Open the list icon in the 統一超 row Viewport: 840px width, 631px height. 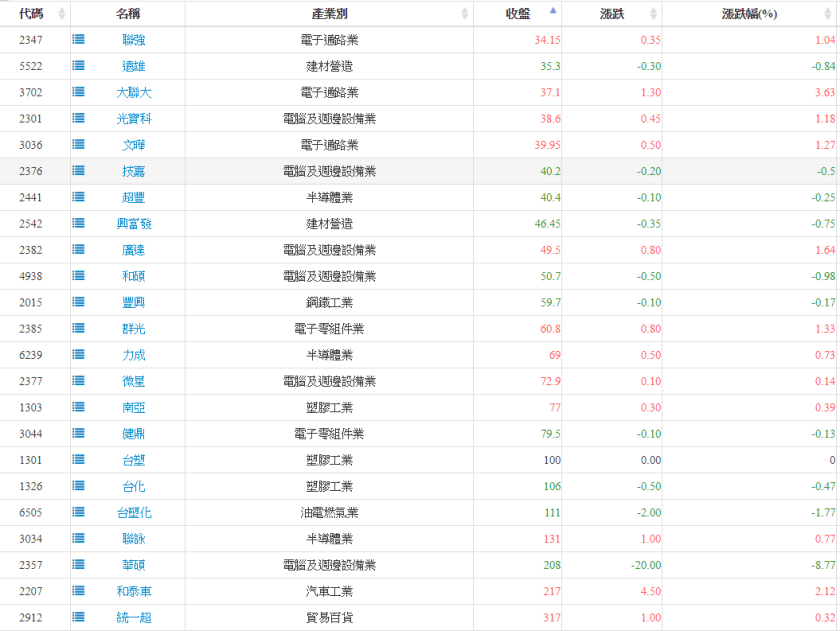[x=79, y=617]
